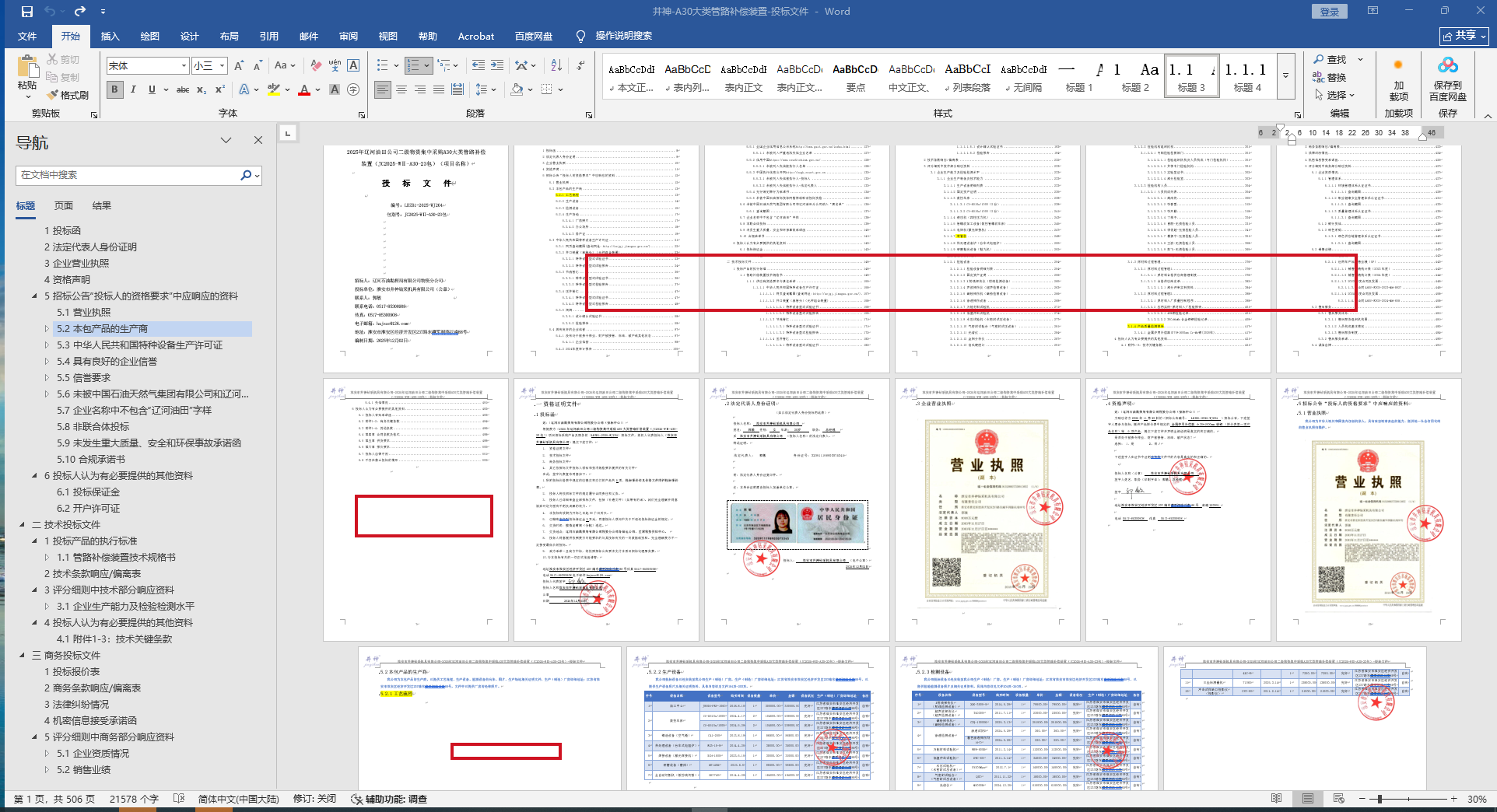Toggle Underline formatting

coord(152,89)
